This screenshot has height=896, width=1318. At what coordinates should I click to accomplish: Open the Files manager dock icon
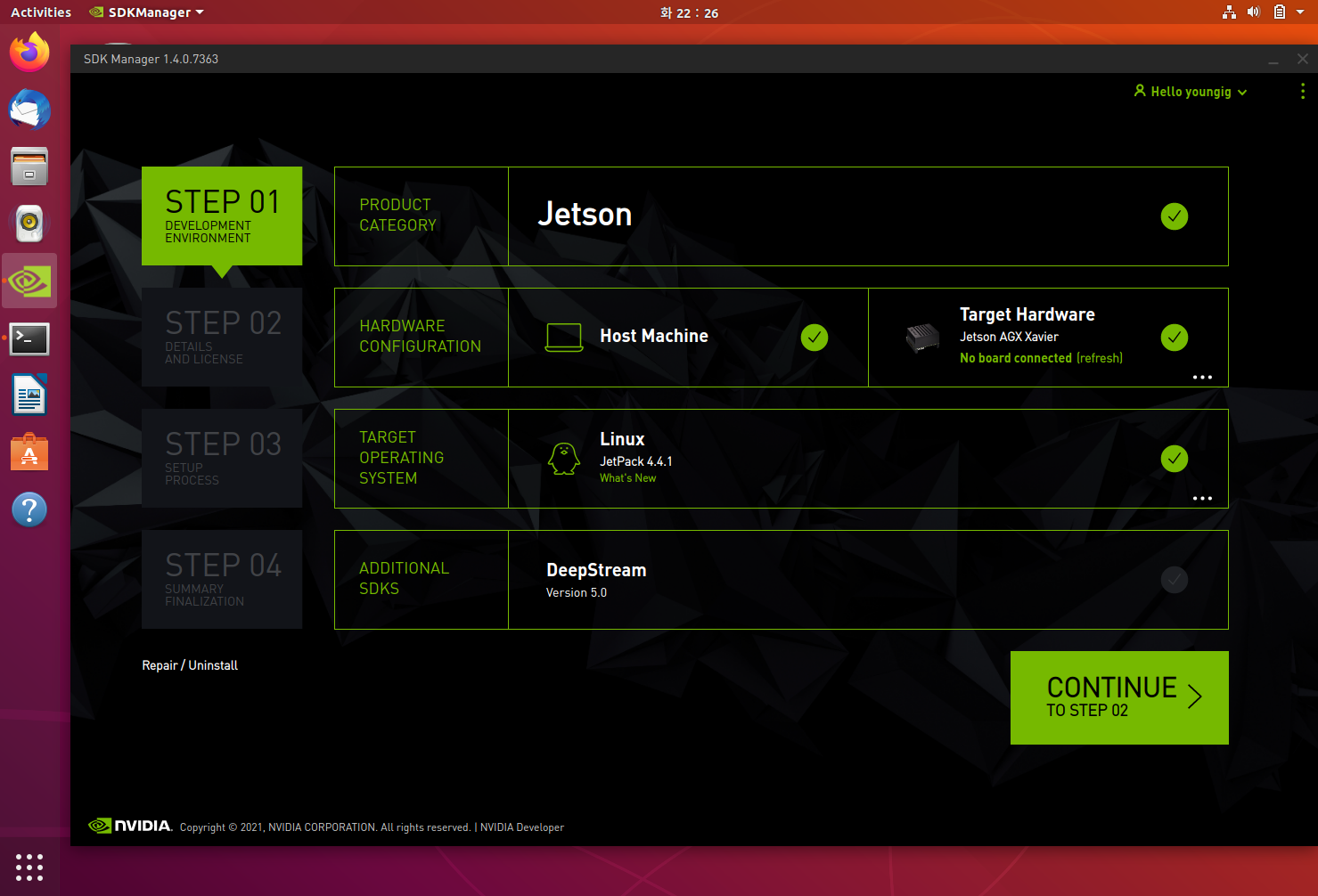[x=29, y=167]
